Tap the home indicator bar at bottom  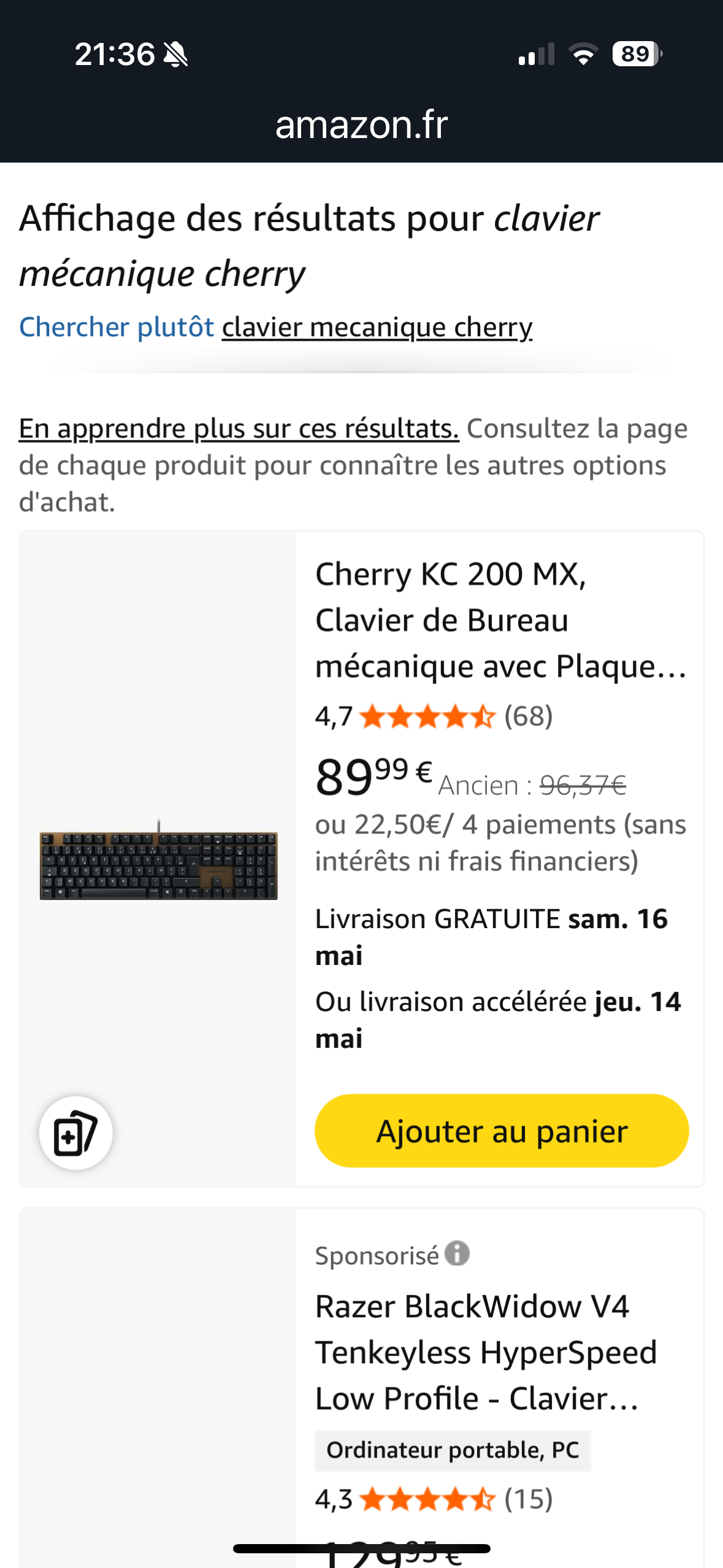click(362, 1548)
